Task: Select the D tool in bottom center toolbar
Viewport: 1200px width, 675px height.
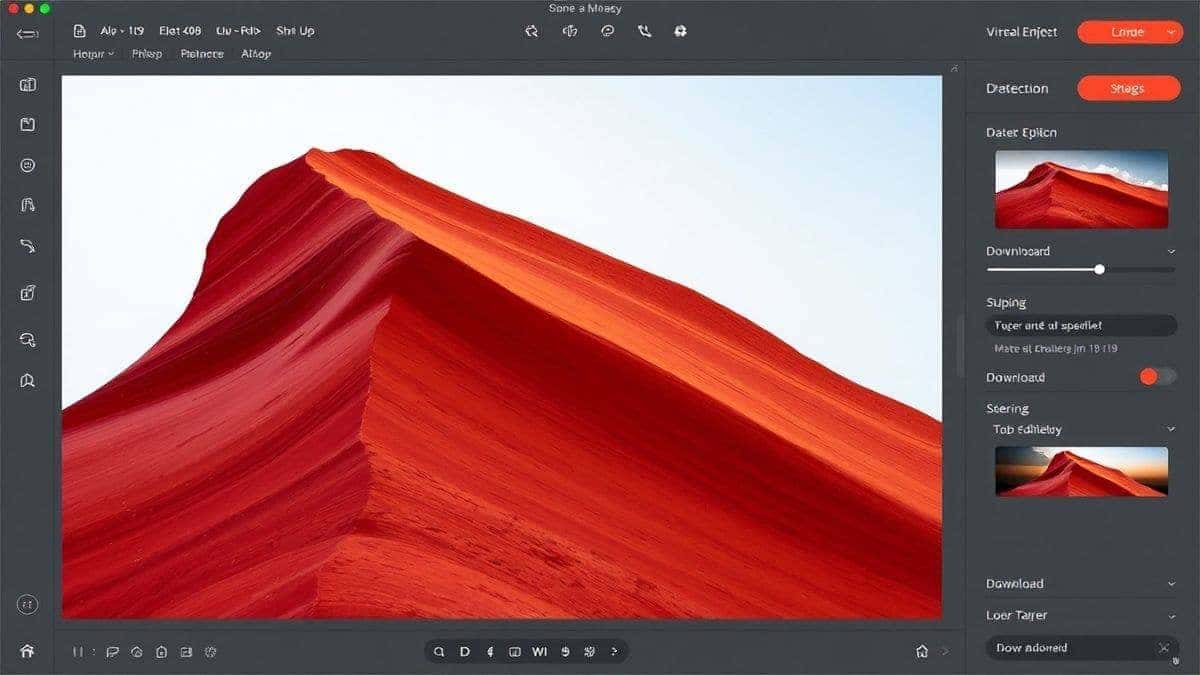Action: [x=465, y=651]
